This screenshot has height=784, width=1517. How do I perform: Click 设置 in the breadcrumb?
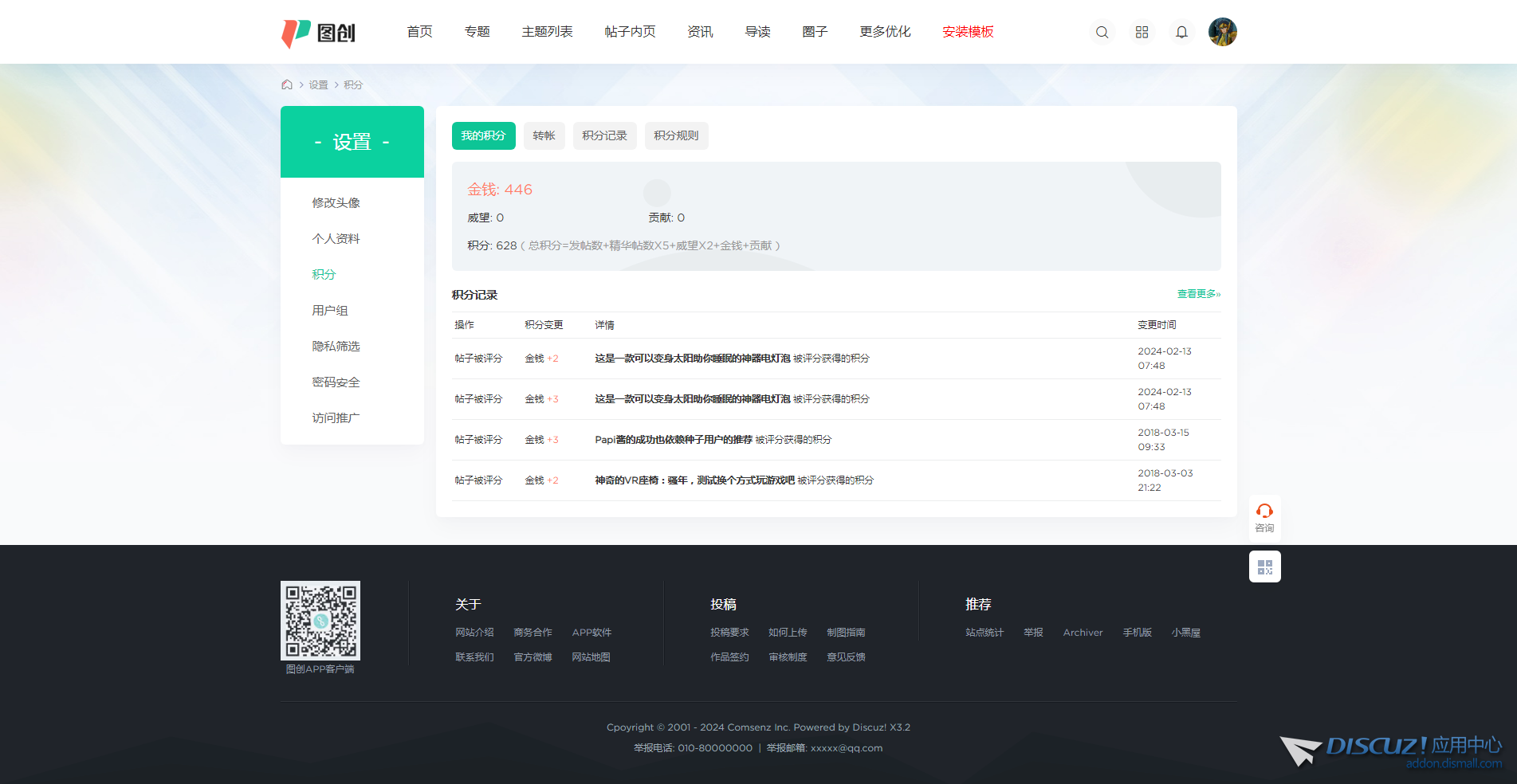318,84
